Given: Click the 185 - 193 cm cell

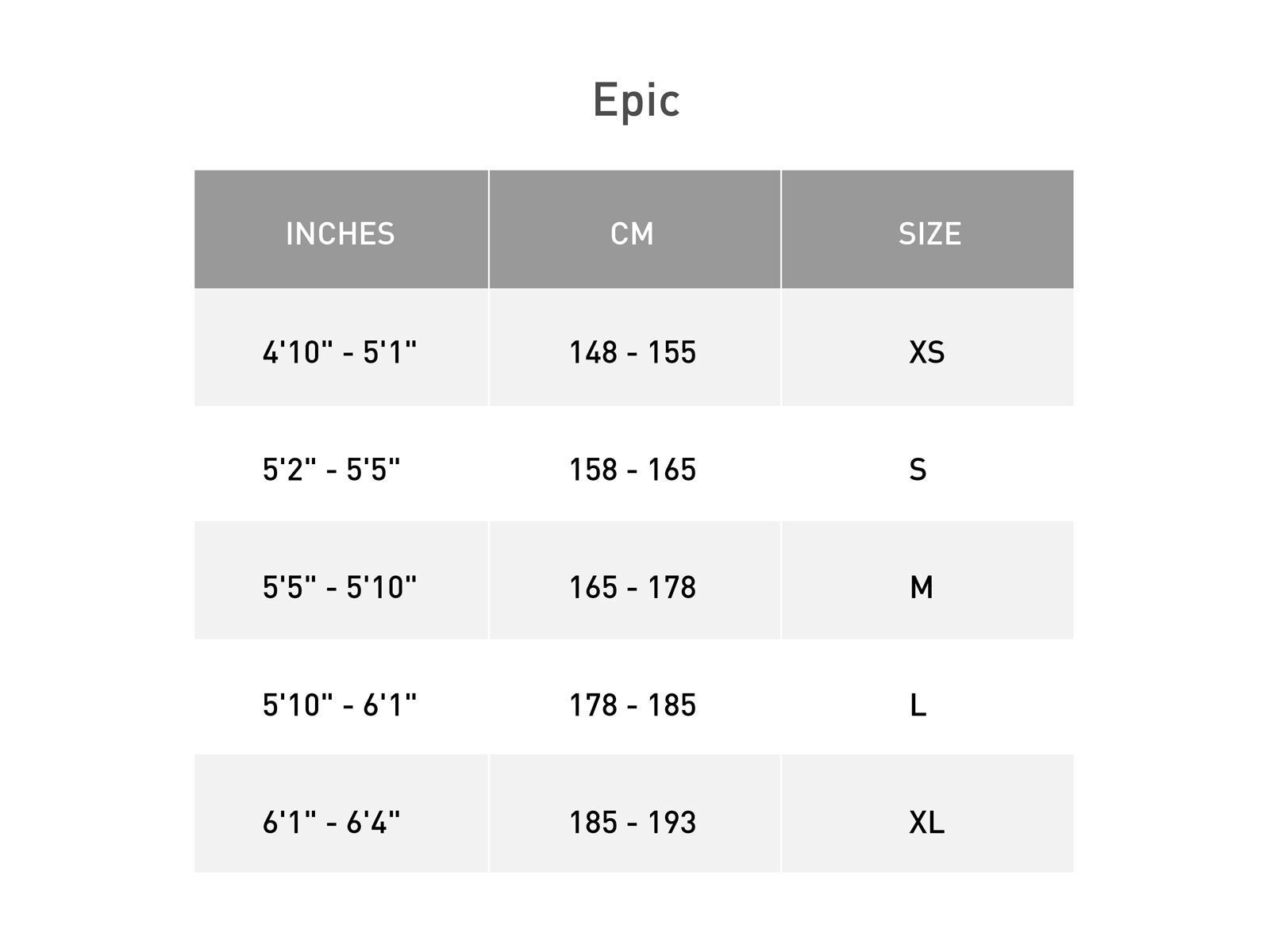Looking at the screenshot, I should coord(633,822).
